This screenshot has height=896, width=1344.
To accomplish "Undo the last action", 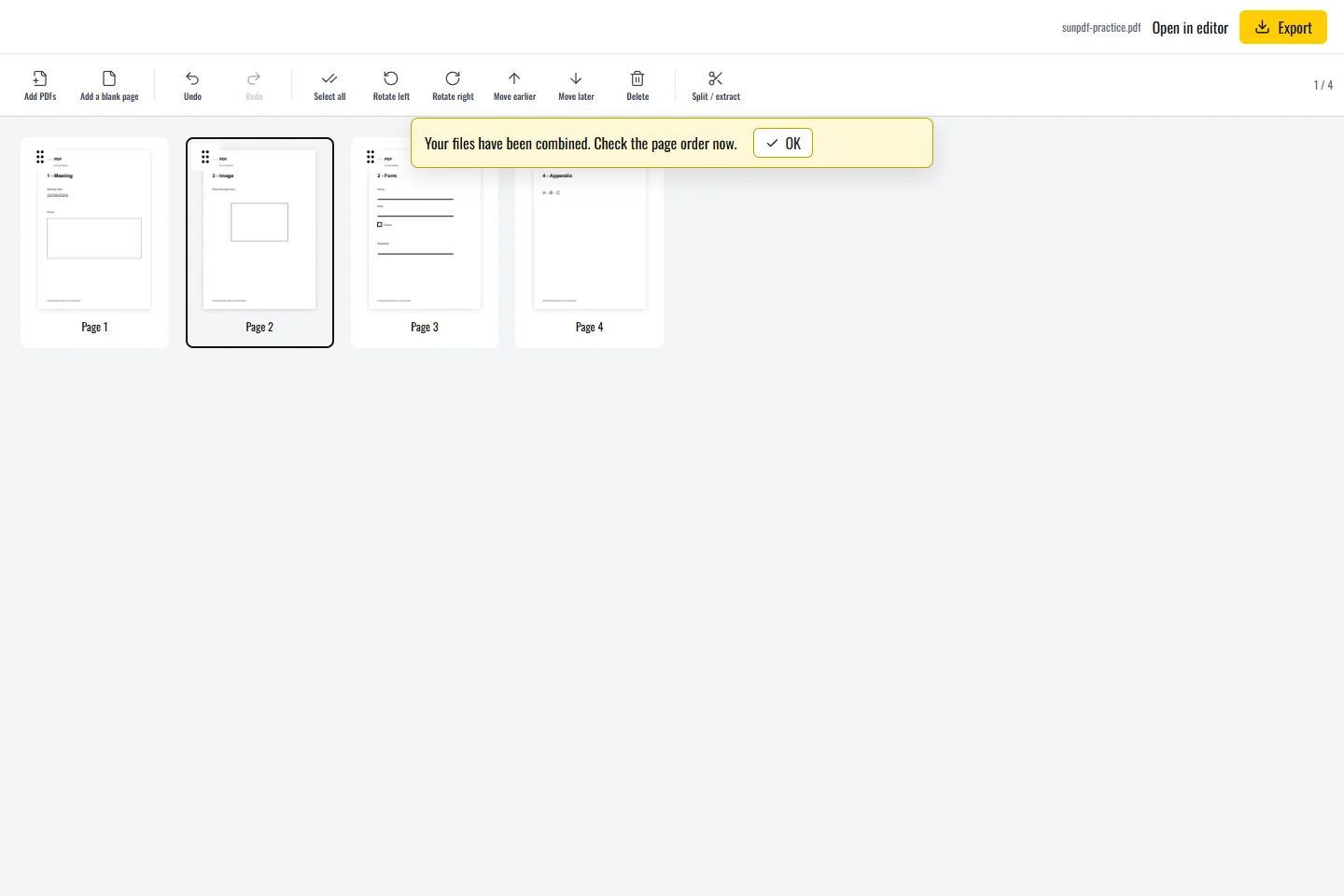I will [x=192, y=85].
